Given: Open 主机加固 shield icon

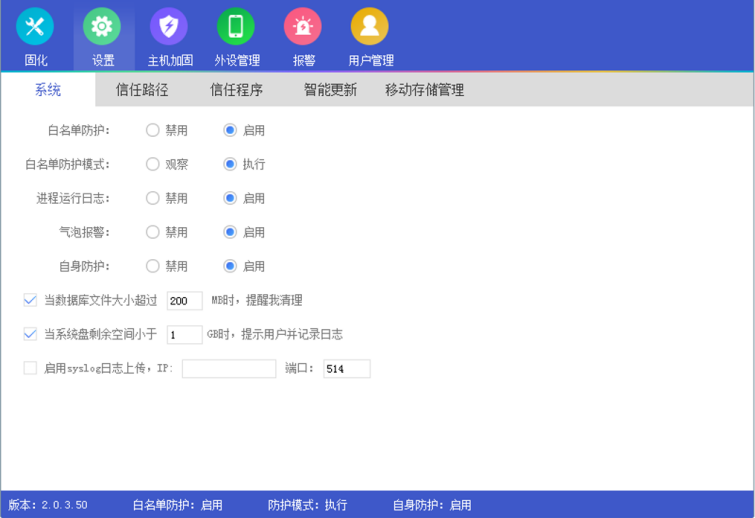Looking at the screenshot, I should [169, 27].
